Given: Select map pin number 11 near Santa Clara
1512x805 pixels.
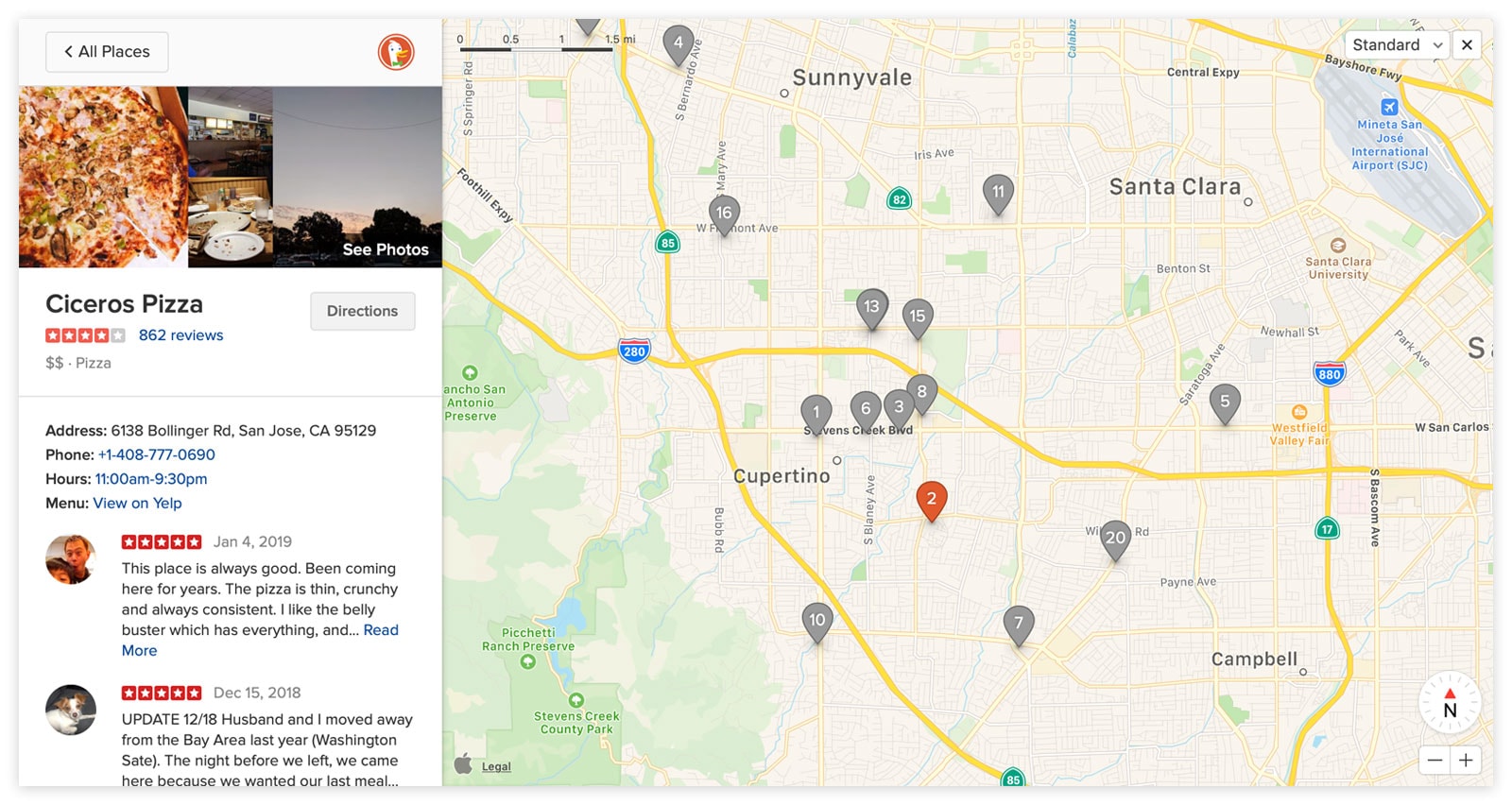Looking at the screenshot, I should [x=999, y=191].
